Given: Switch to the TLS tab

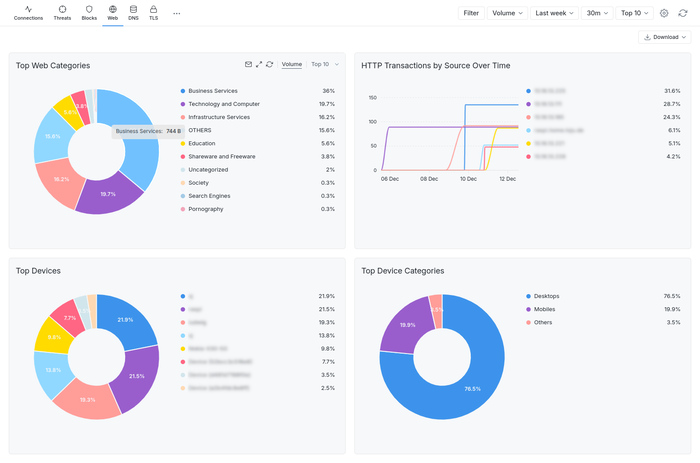Looking at the screenshot, I should pyautogui.click(x=153, y=13).
